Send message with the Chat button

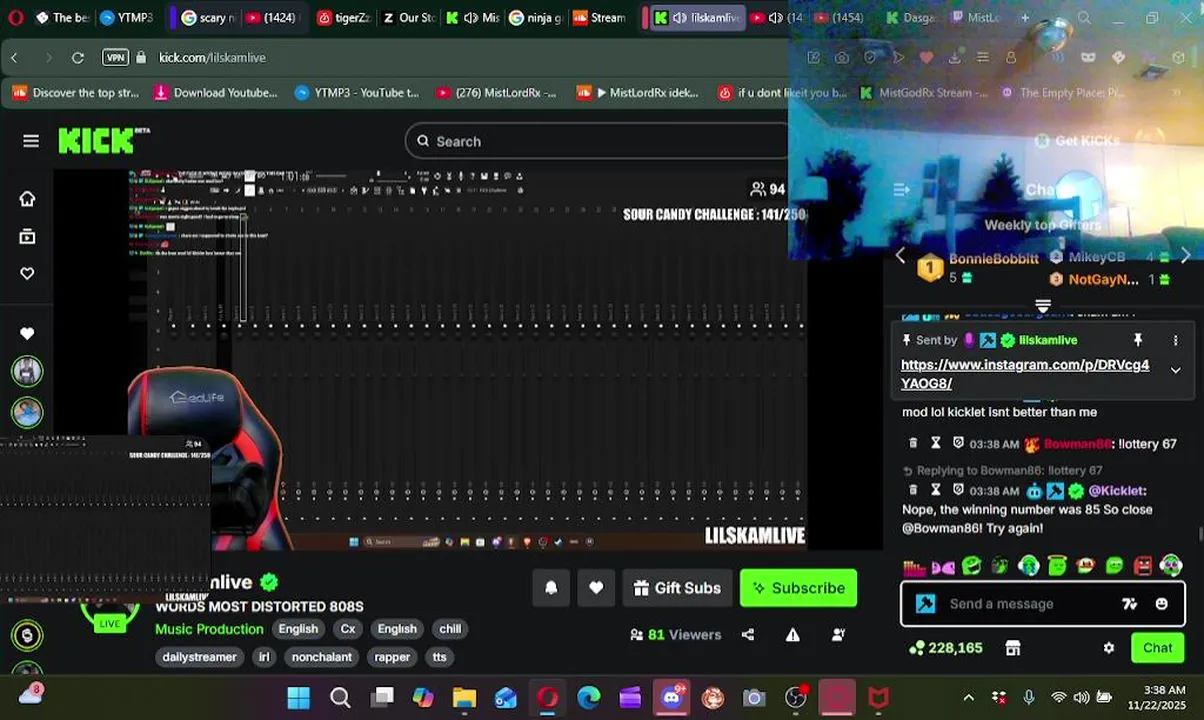tap(1157, 648)
